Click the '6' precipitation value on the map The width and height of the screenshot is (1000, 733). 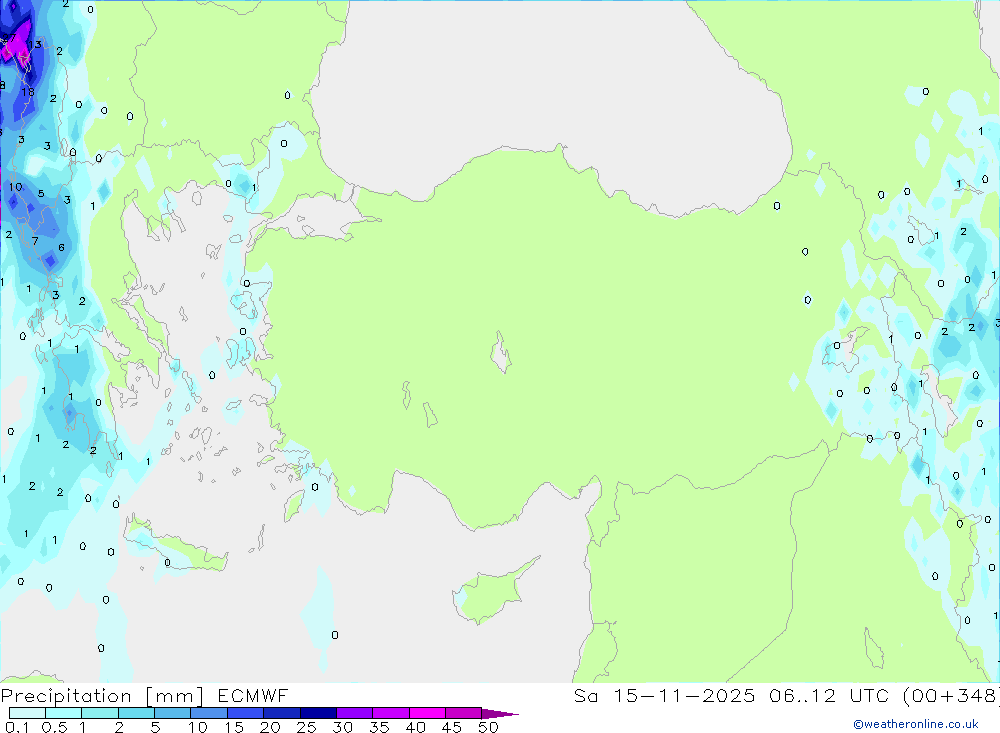(61, 248)
